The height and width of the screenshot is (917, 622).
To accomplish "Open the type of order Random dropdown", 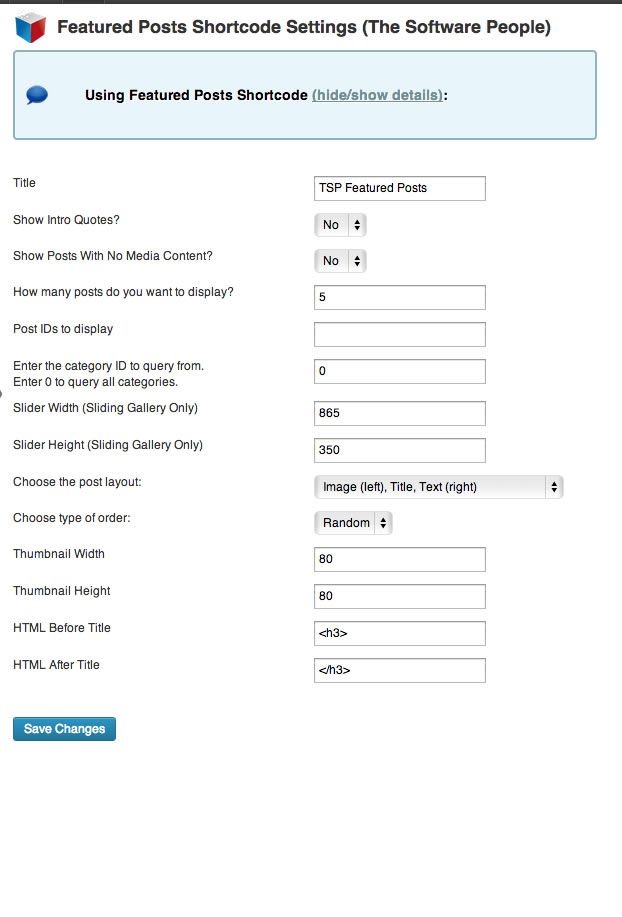I will (353, 523).
